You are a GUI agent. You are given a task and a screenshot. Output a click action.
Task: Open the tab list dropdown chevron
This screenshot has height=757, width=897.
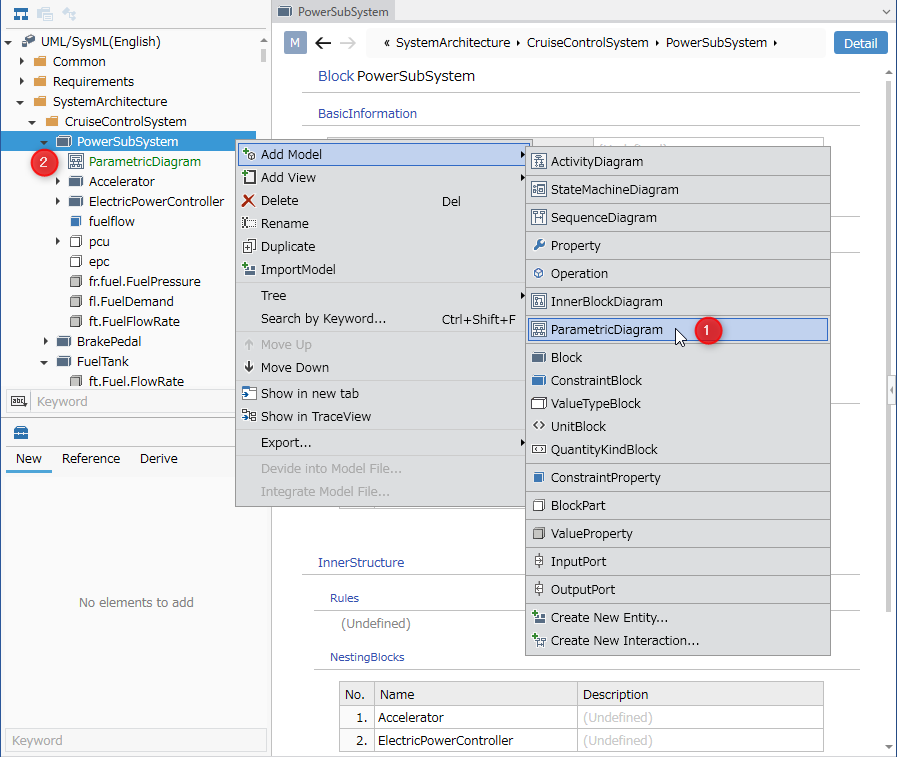[886, 11]
